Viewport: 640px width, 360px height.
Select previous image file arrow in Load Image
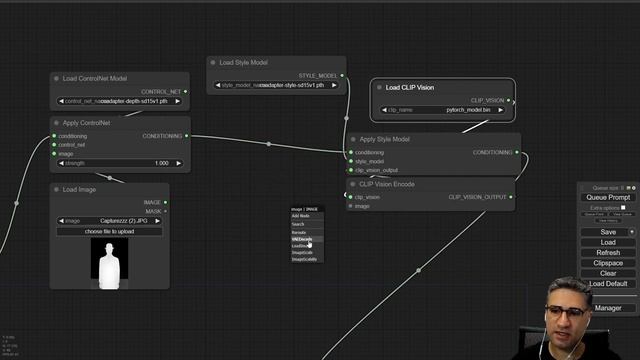coord(61,221)
